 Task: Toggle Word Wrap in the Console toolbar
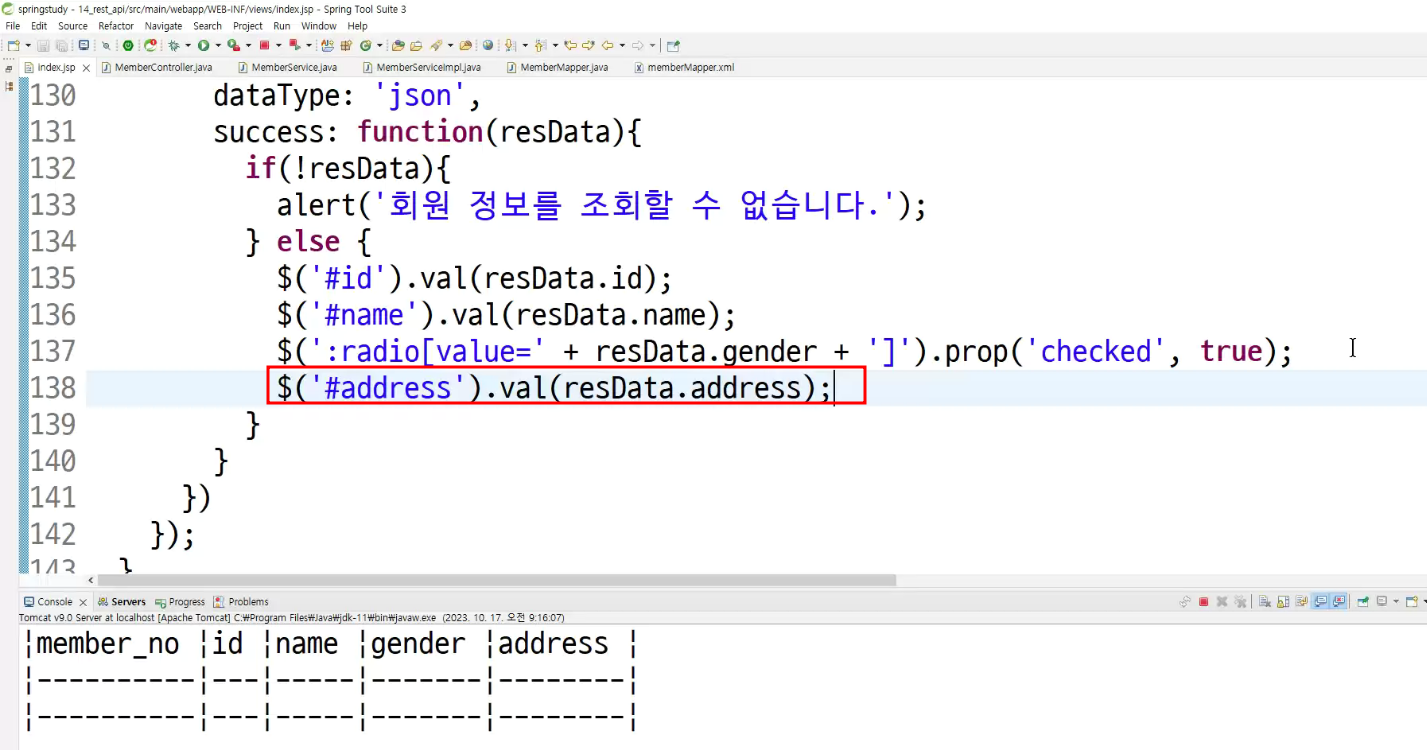pos(1301,602)
